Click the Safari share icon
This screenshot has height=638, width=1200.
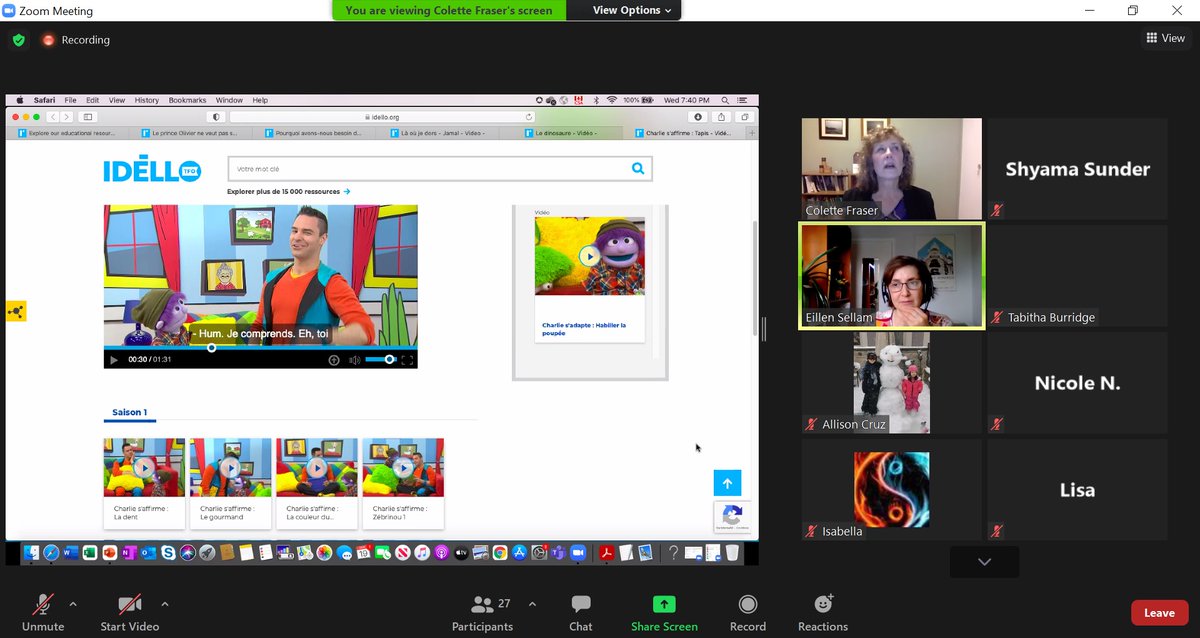point(722,116)
